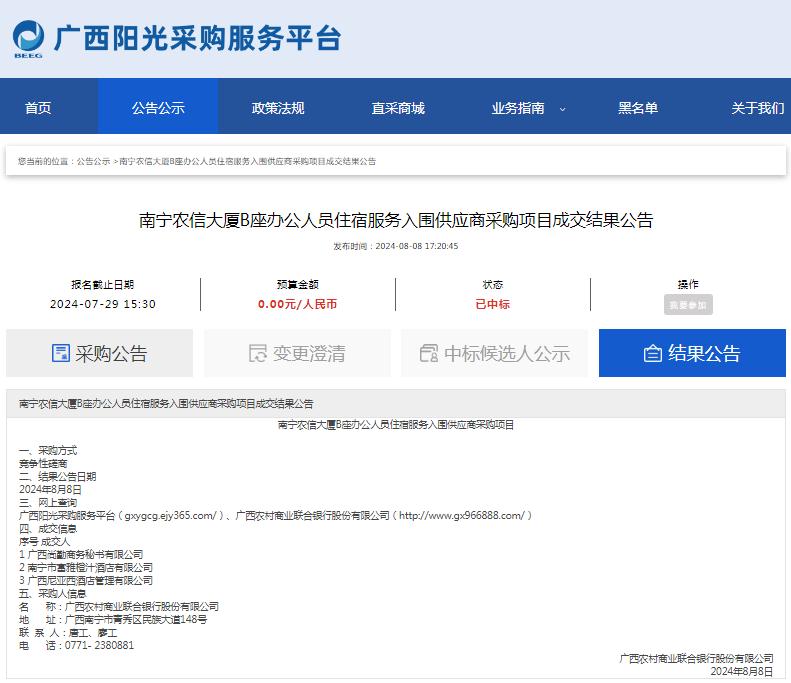Click the 采购公告 document icon

[x=61, y=353]
